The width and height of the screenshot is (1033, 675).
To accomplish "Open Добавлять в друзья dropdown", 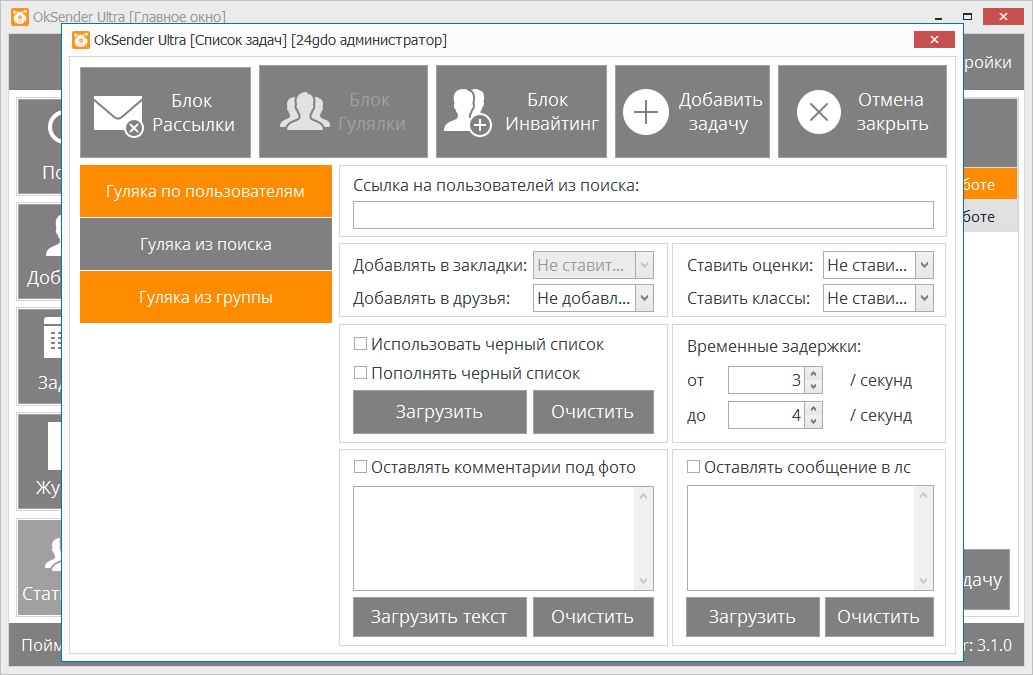I will tap(644, 297).
